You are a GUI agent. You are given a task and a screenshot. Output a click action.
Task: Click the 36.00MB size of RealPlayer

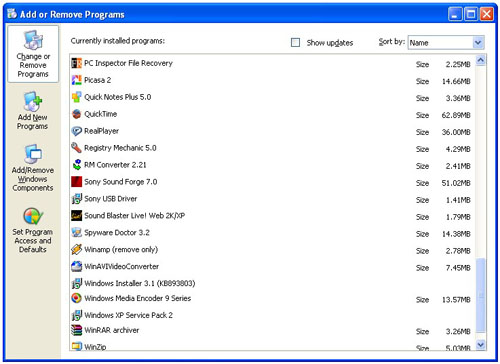456,132
